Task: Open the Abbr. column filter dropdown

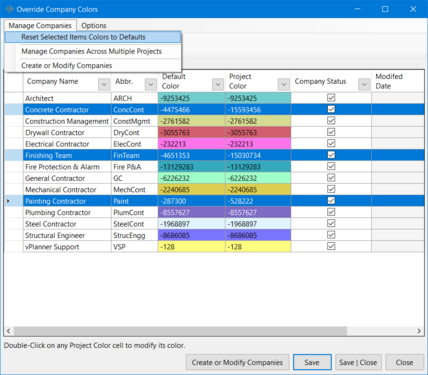Action: pyautogui.click(x=151, y=84)
